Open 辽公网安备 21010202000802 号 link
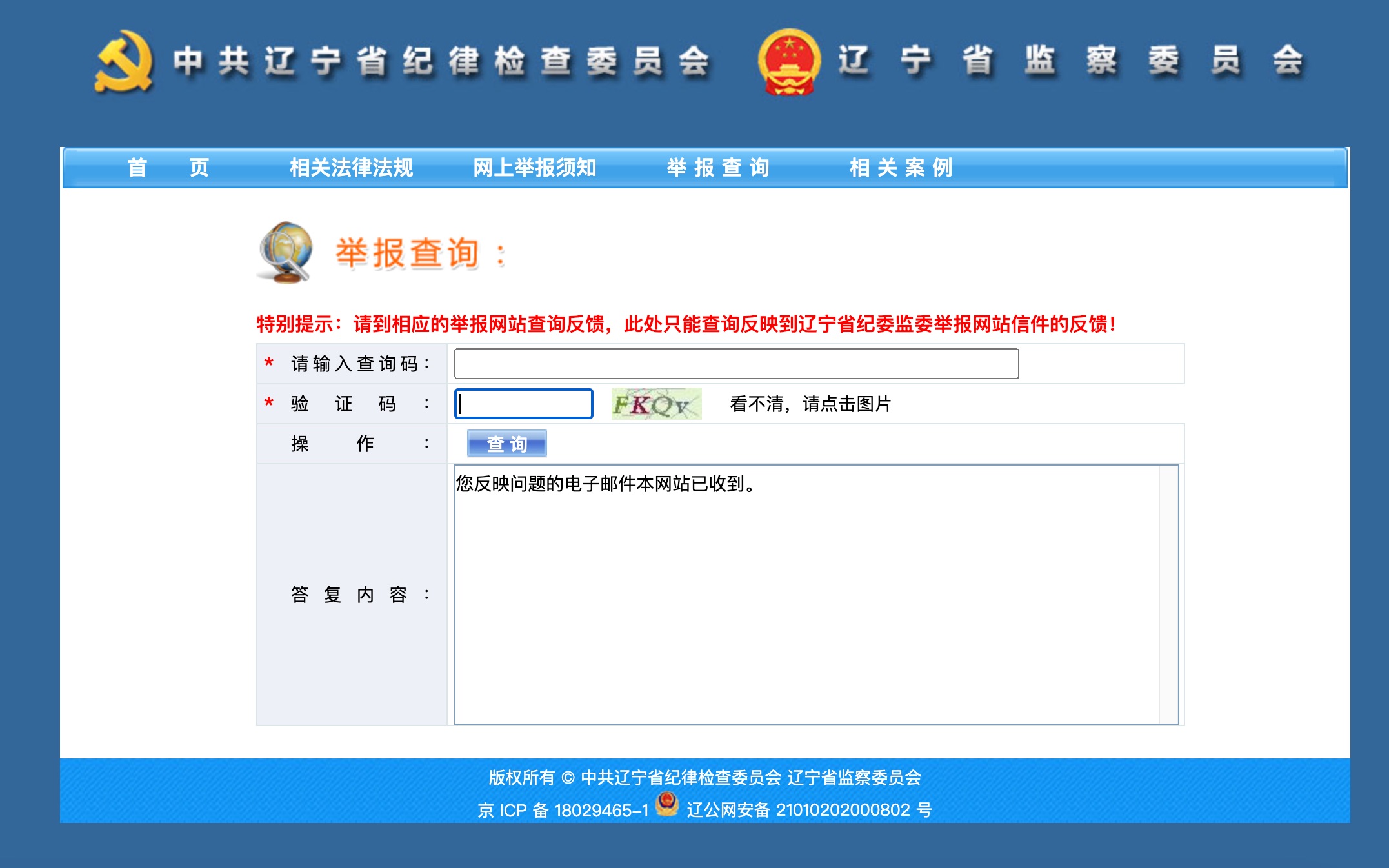The image size is (1389, 868). point(809,810)
